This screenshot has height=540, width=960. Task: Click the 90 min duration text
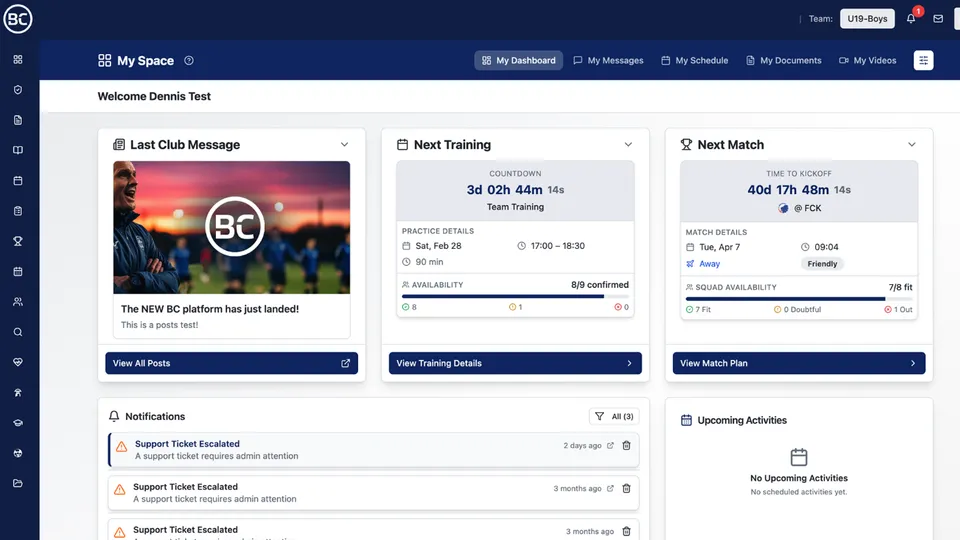pyautogui.click(x=429, y=261)
